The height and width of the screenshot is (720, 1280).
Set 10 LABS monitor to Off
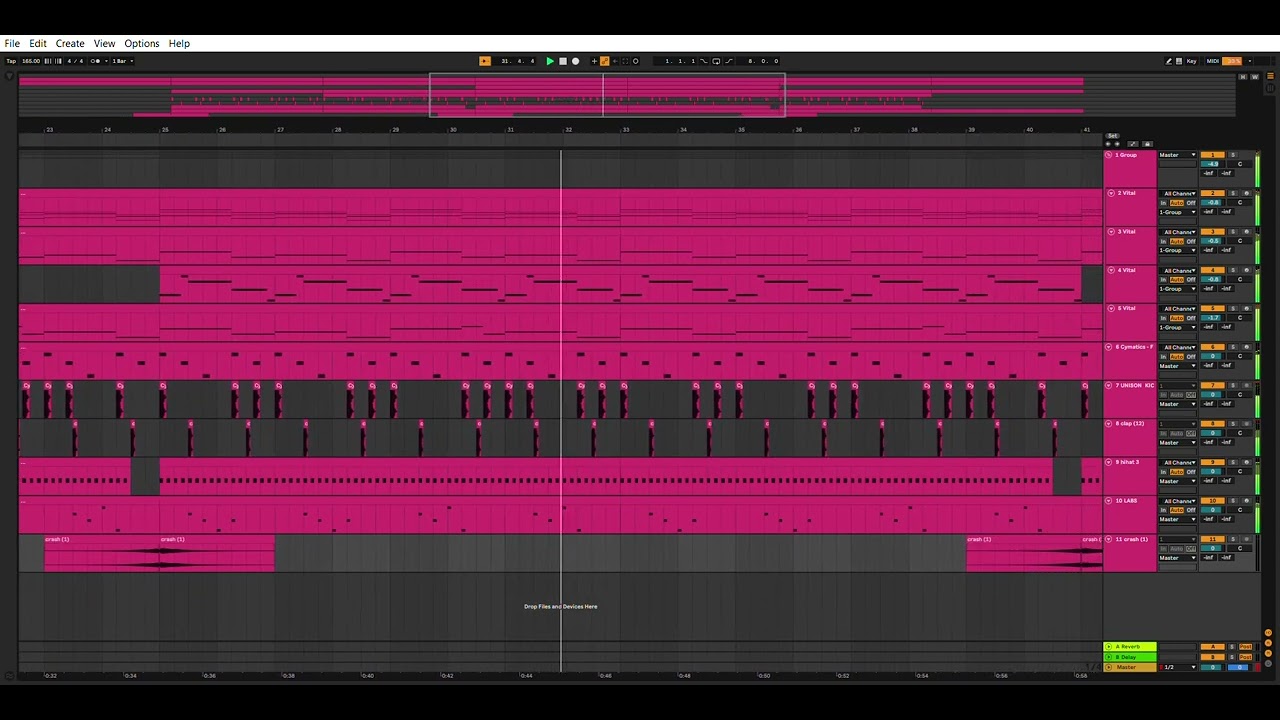(x=1191, y=510)
